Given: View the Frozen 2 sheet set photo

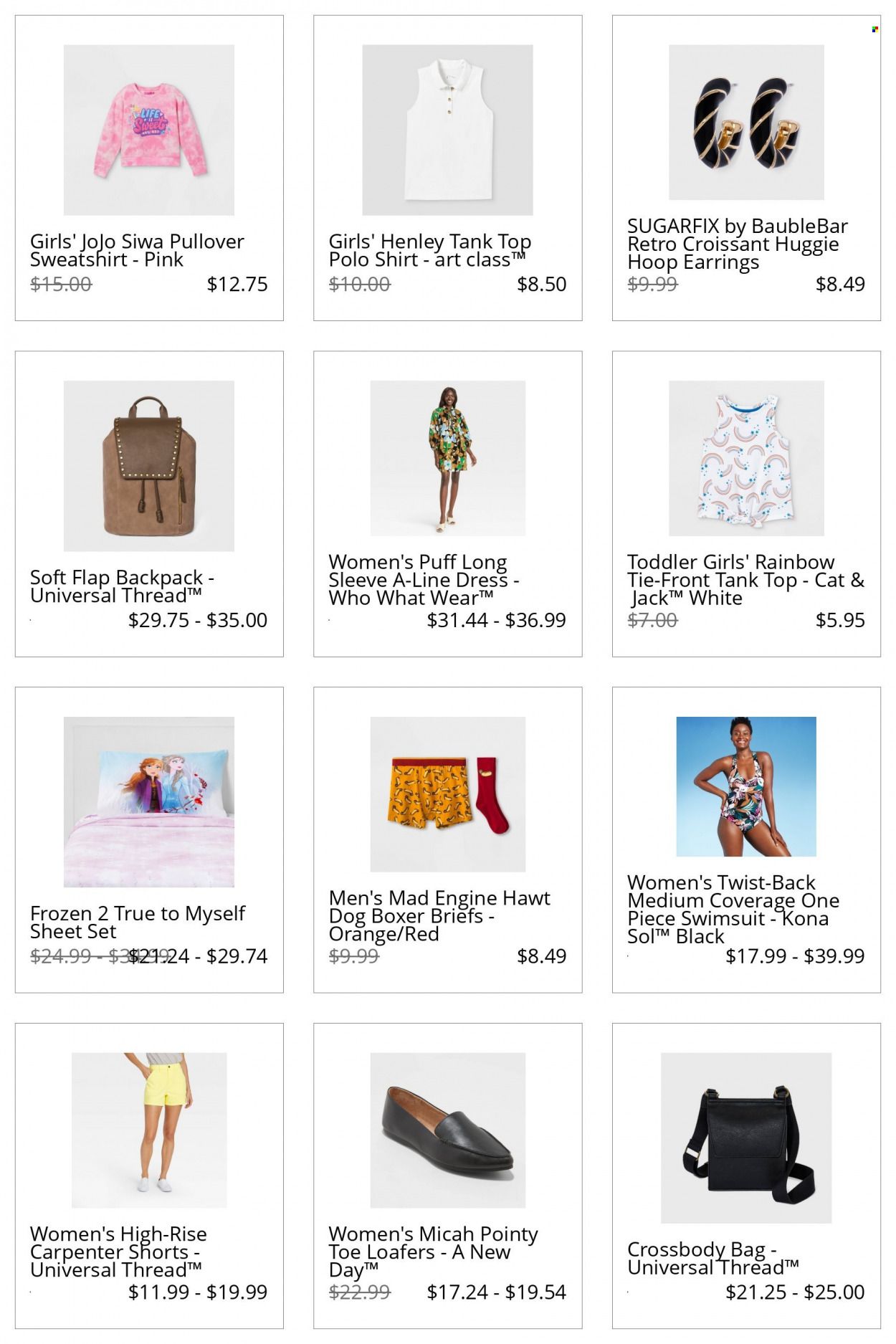Looking at the screenshot, I should [149, 801].
